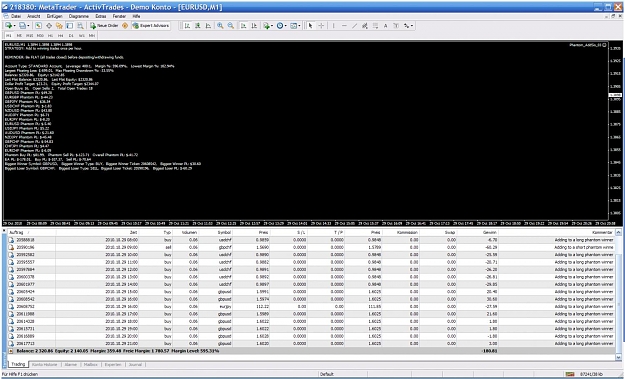The width and height of the screenshot is (625, 379).
Task: Sort orders by the Auftrag column header
Action: pos(32,232)
